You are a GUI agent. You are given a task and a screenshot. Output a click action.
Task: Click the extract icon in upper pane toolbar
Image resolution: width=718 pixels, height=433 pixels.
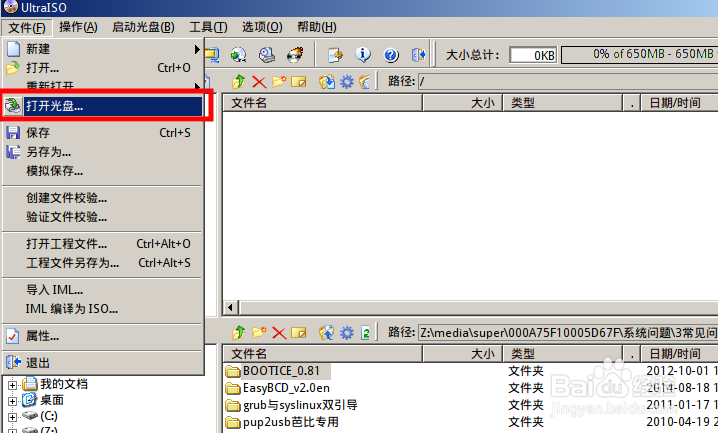pyautogui.click(x=326, y=82)
